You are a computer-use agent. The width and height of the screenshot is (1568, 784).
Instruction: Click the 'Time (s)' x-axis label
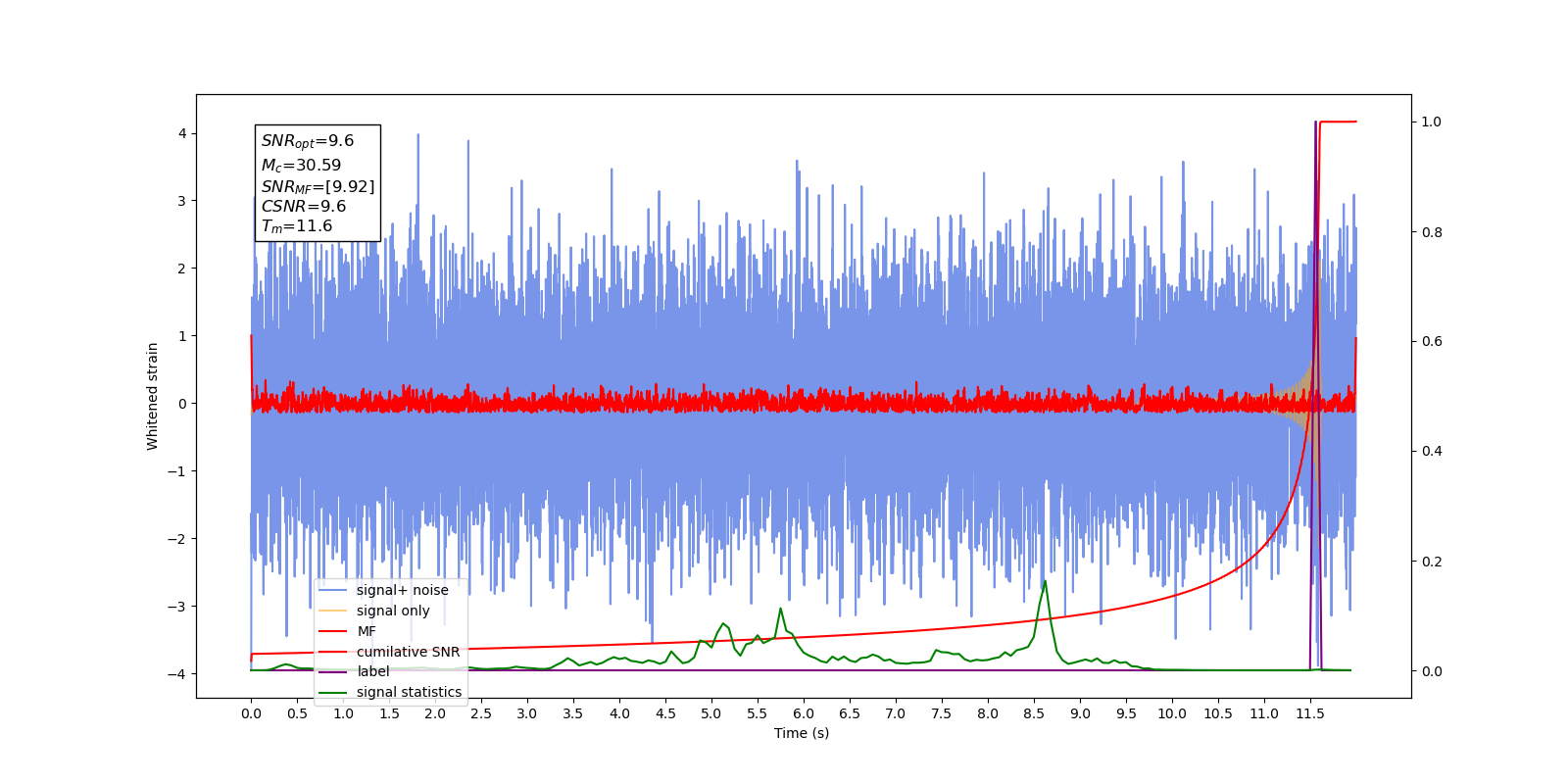[x=802, y=733]
